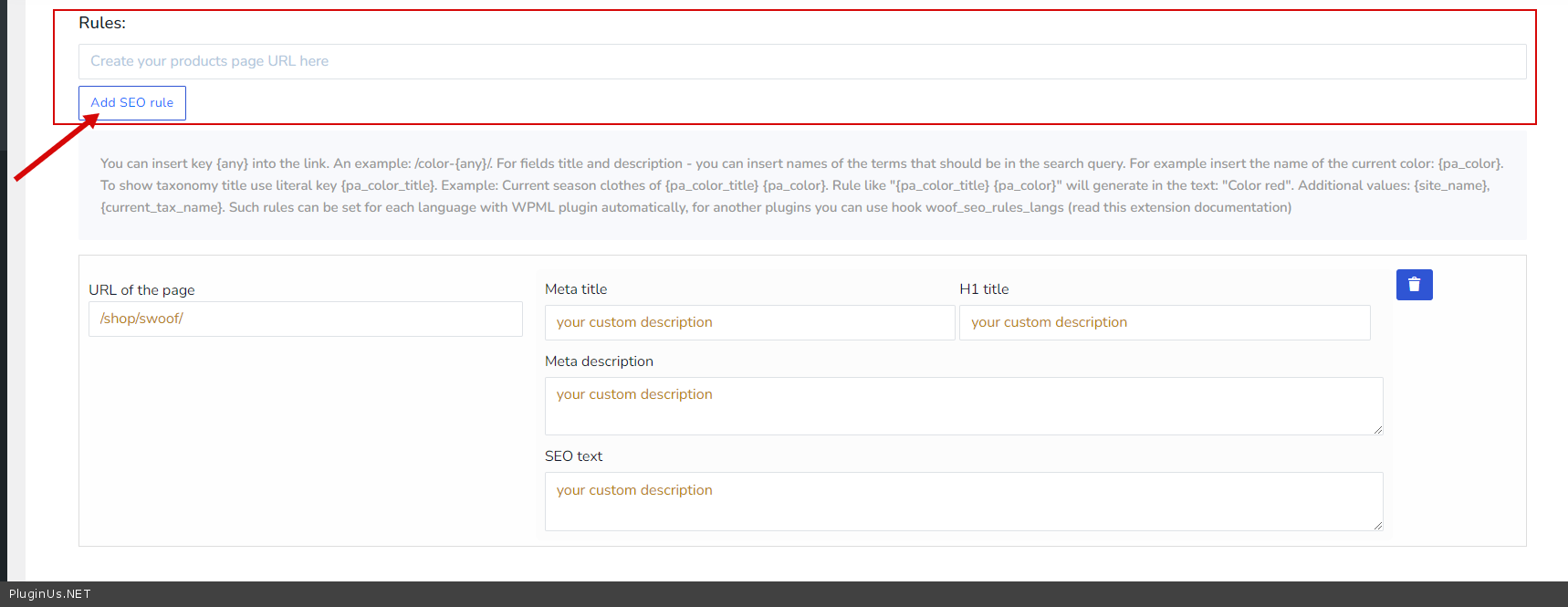Focus the 'Create your products page URL' field
The image size is (1568, 607).
[x=801, y=61]
